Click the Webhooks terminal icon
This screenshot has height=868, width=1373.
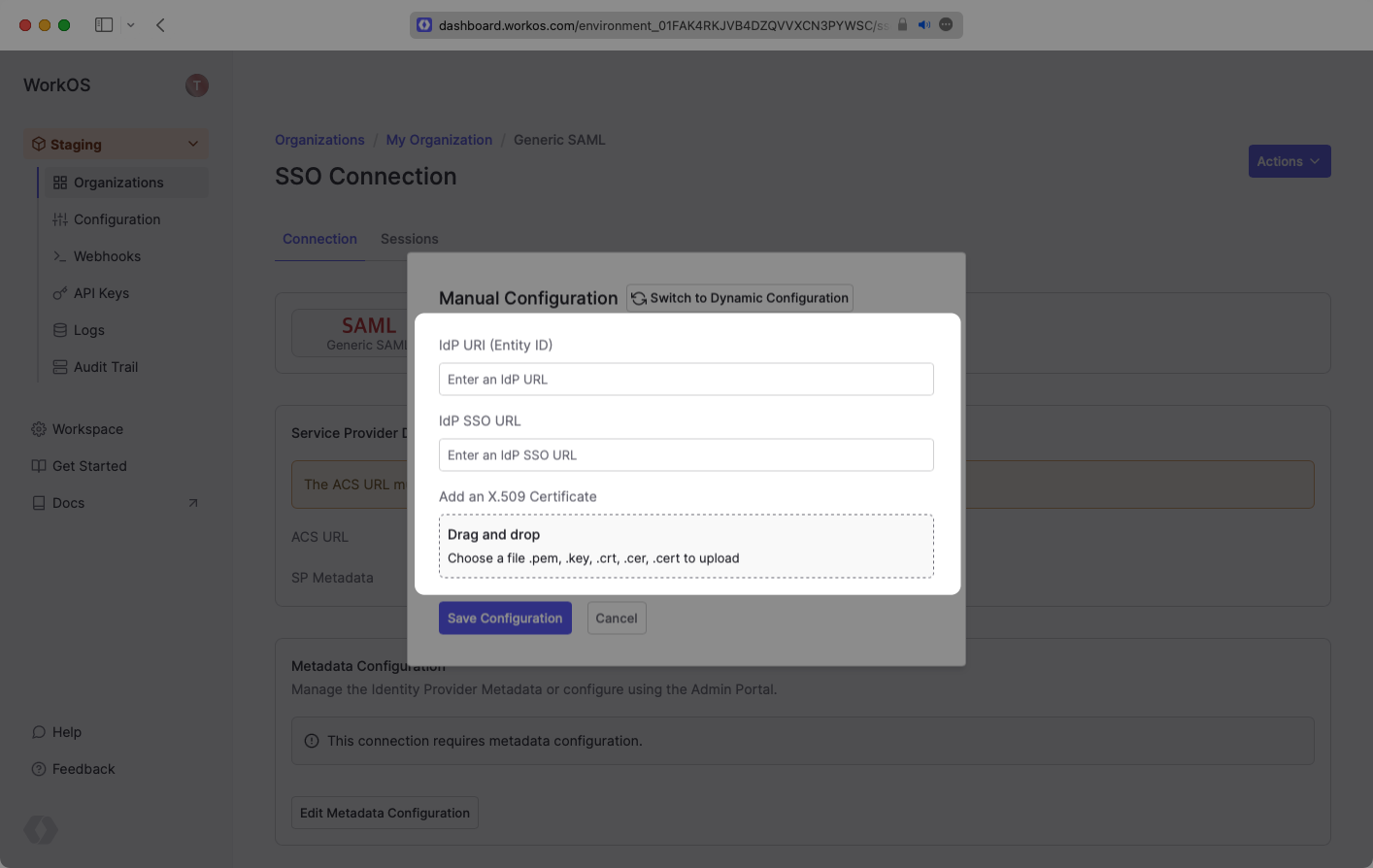pos(58,255)
